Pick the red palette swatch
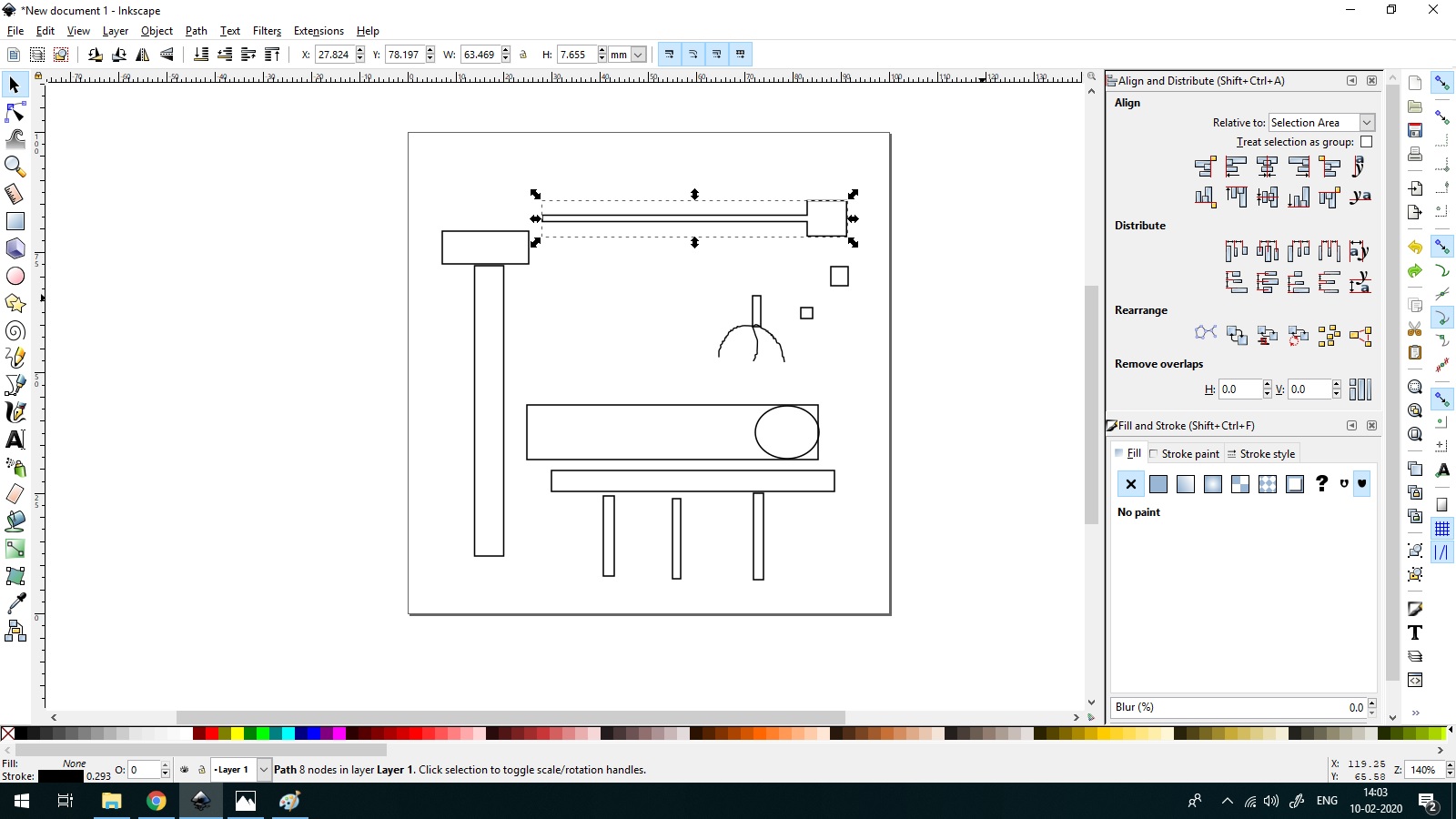Image resolution: width=1456 pixels, height=819 pixels. click(212, 733)
